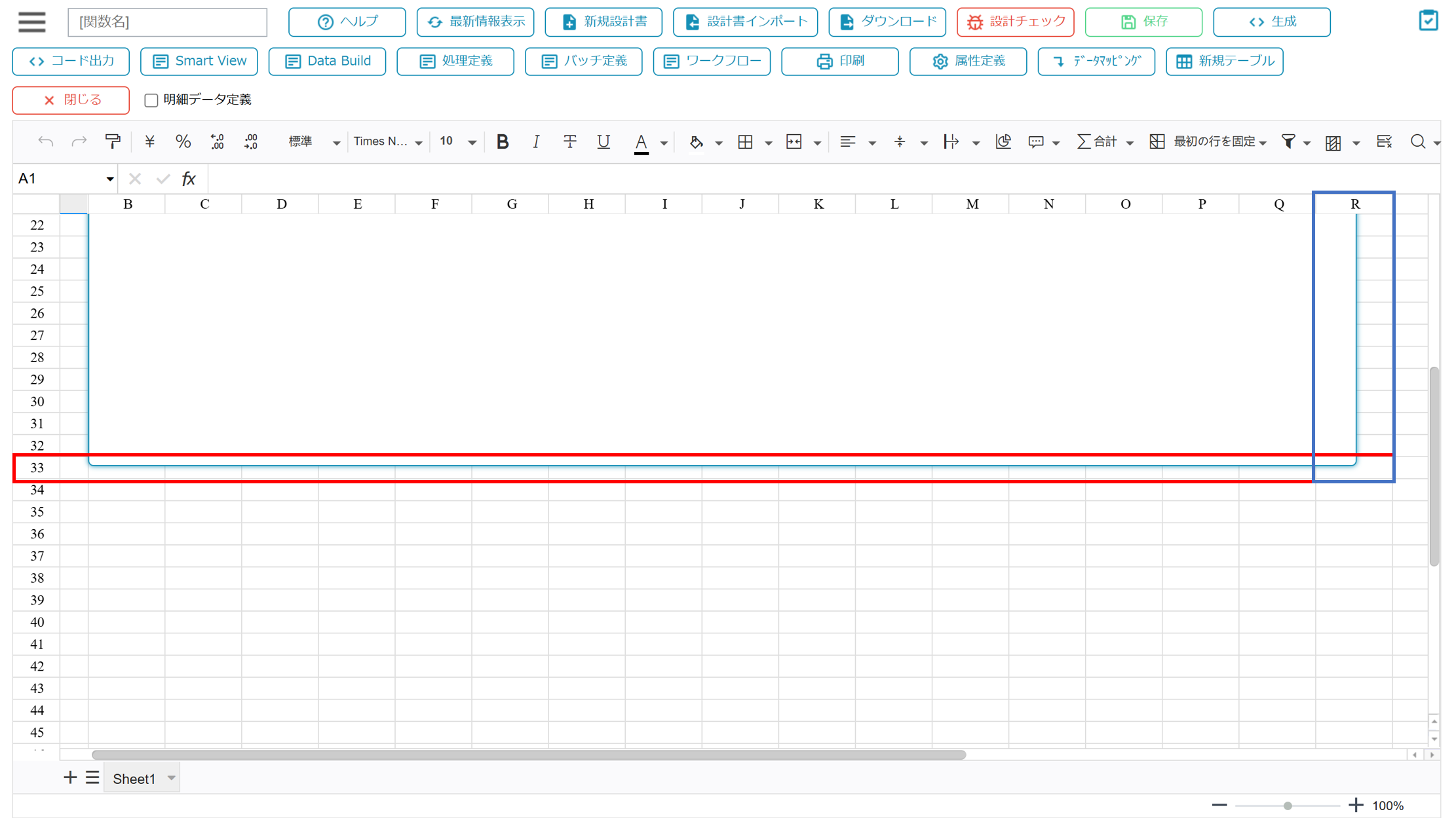Open Sheet1 tab dropdown arrow
This screenshot has width=1456, height=818.
pyautogui.click(x=171, y=778)
